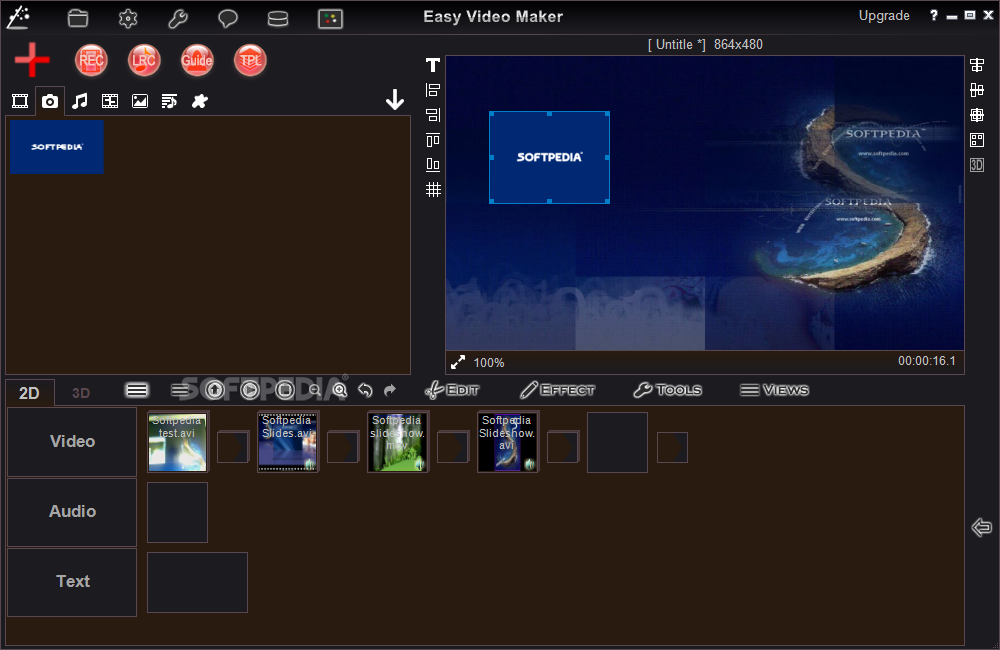
Task: Click the red plus add media button
Action: 32,61
